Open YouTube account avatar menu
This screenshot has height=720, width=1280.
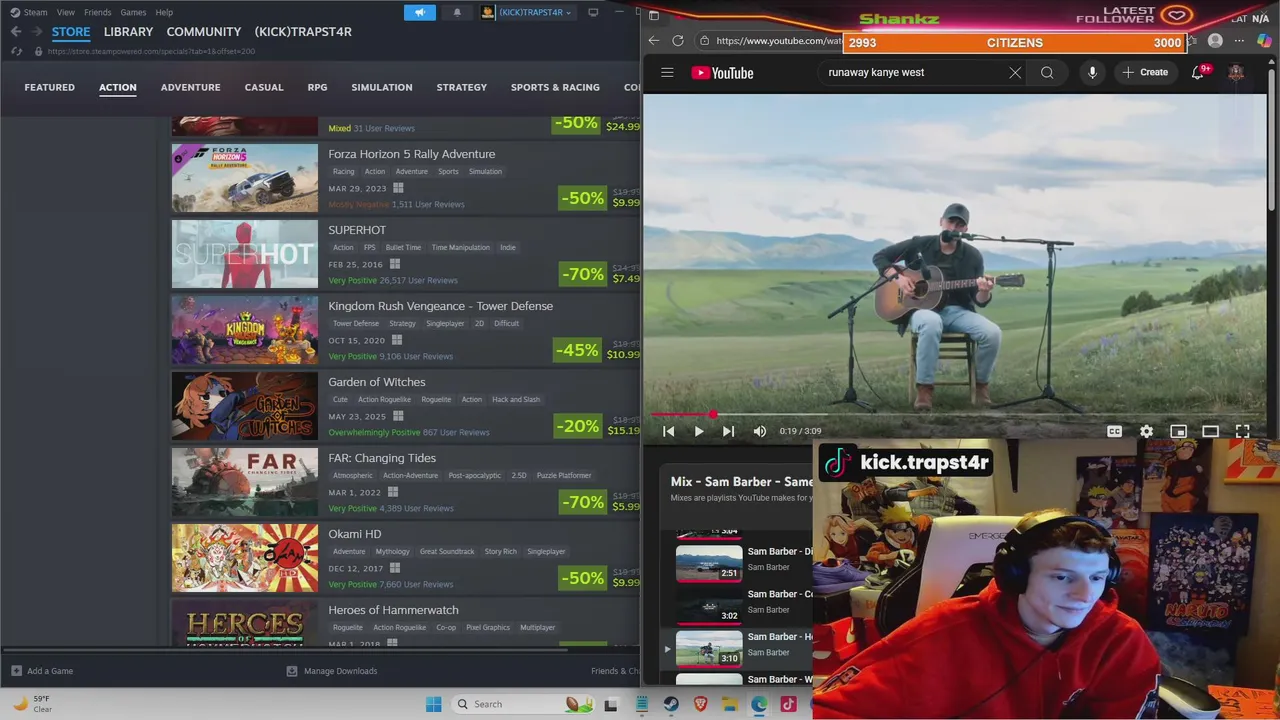tap(1236, 72)
